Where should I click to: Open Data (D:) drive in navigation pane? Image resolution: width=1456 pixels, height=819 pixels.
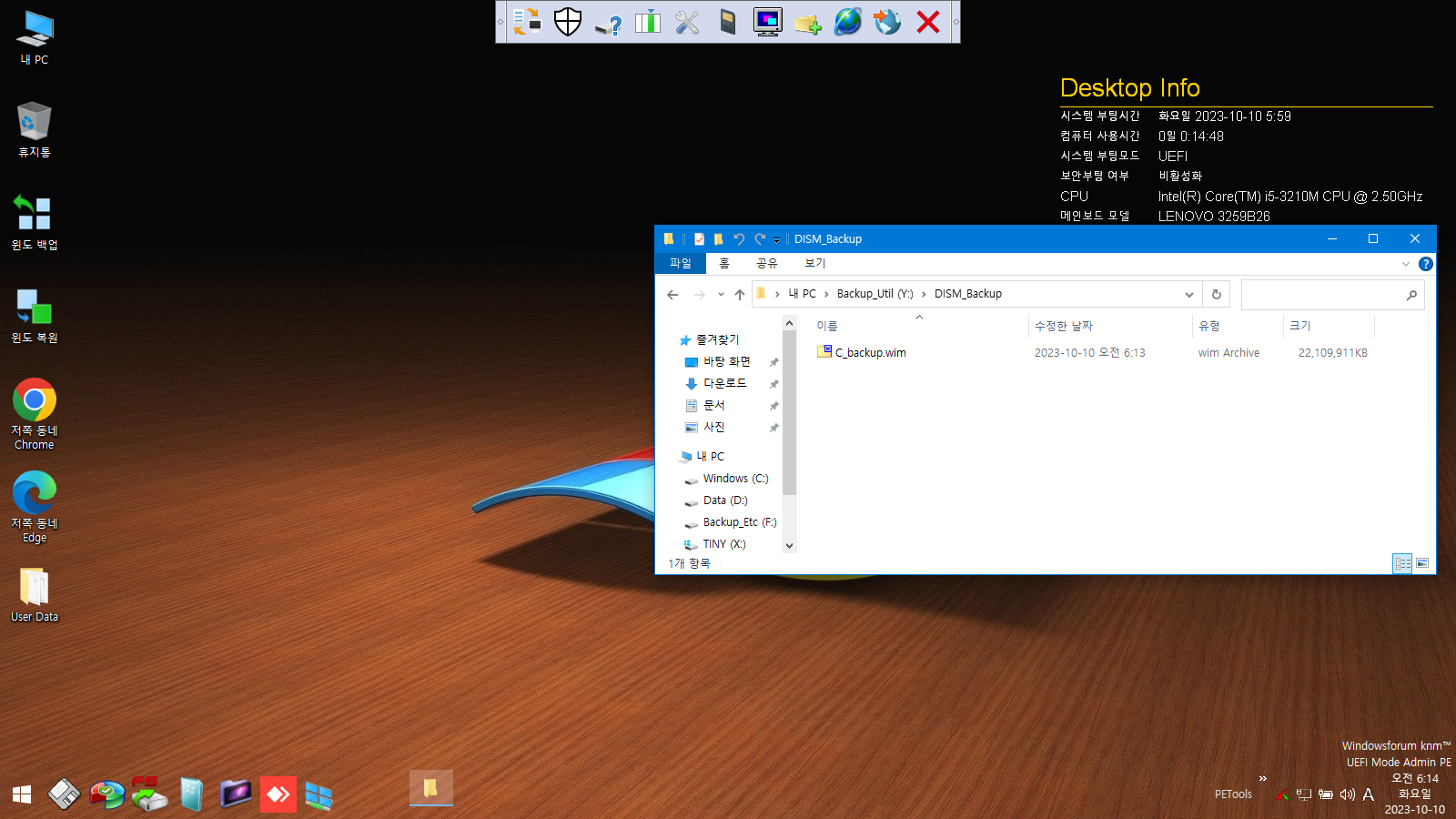click(724, 500)
